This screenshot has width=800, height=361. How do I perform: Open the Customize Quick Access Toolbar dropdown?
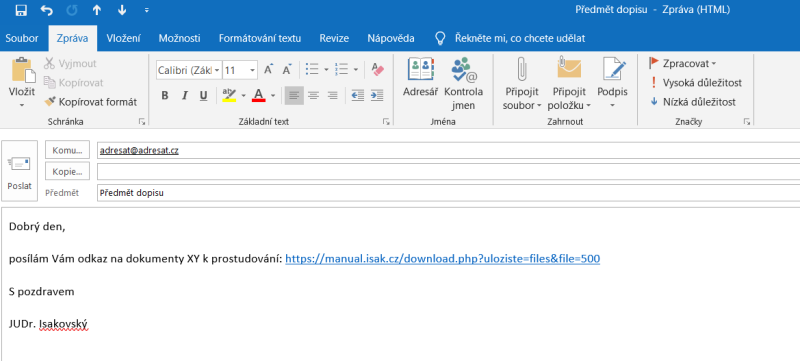pos(146,10)
